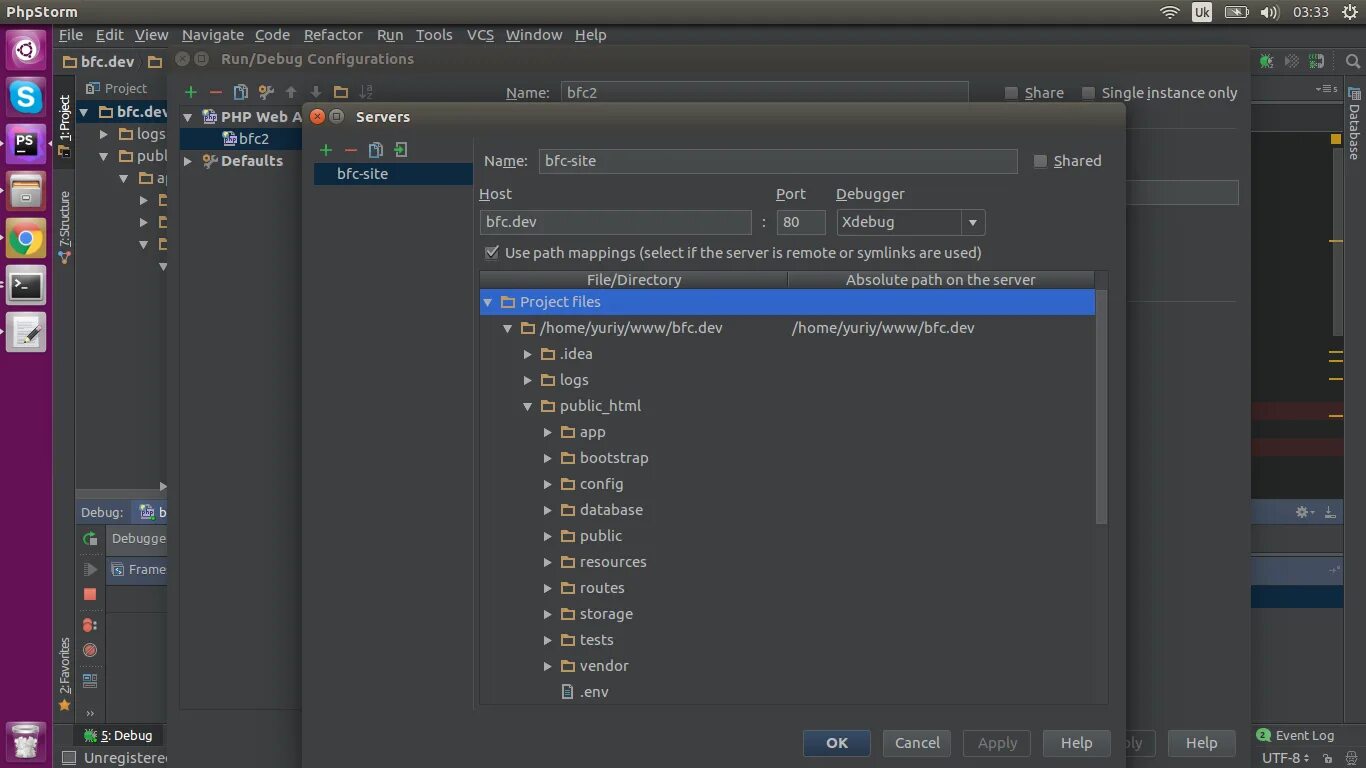Select the storage folder row
Image resolution: width=1366 pixels, height=768 pixels.
point(788,614)
